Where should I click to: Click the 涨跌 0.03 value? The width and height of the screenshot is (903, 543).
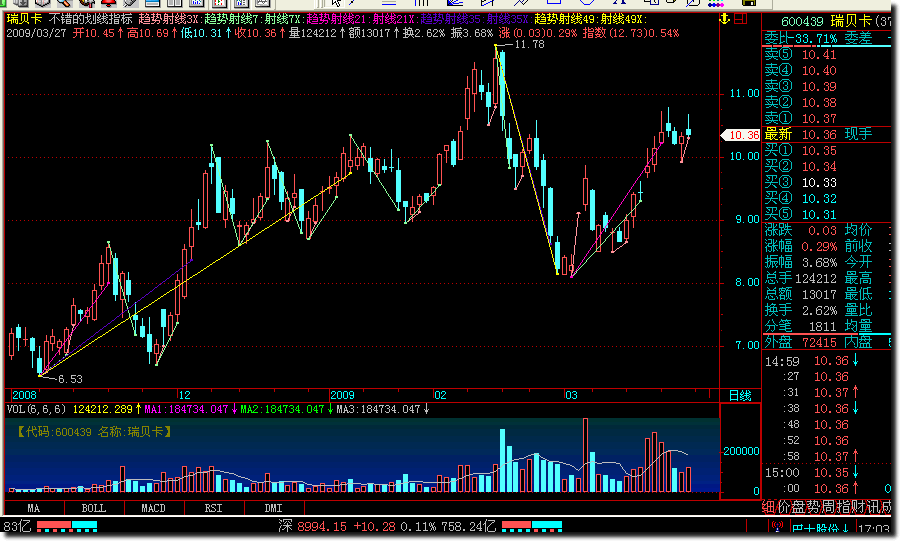click(822, 230)
